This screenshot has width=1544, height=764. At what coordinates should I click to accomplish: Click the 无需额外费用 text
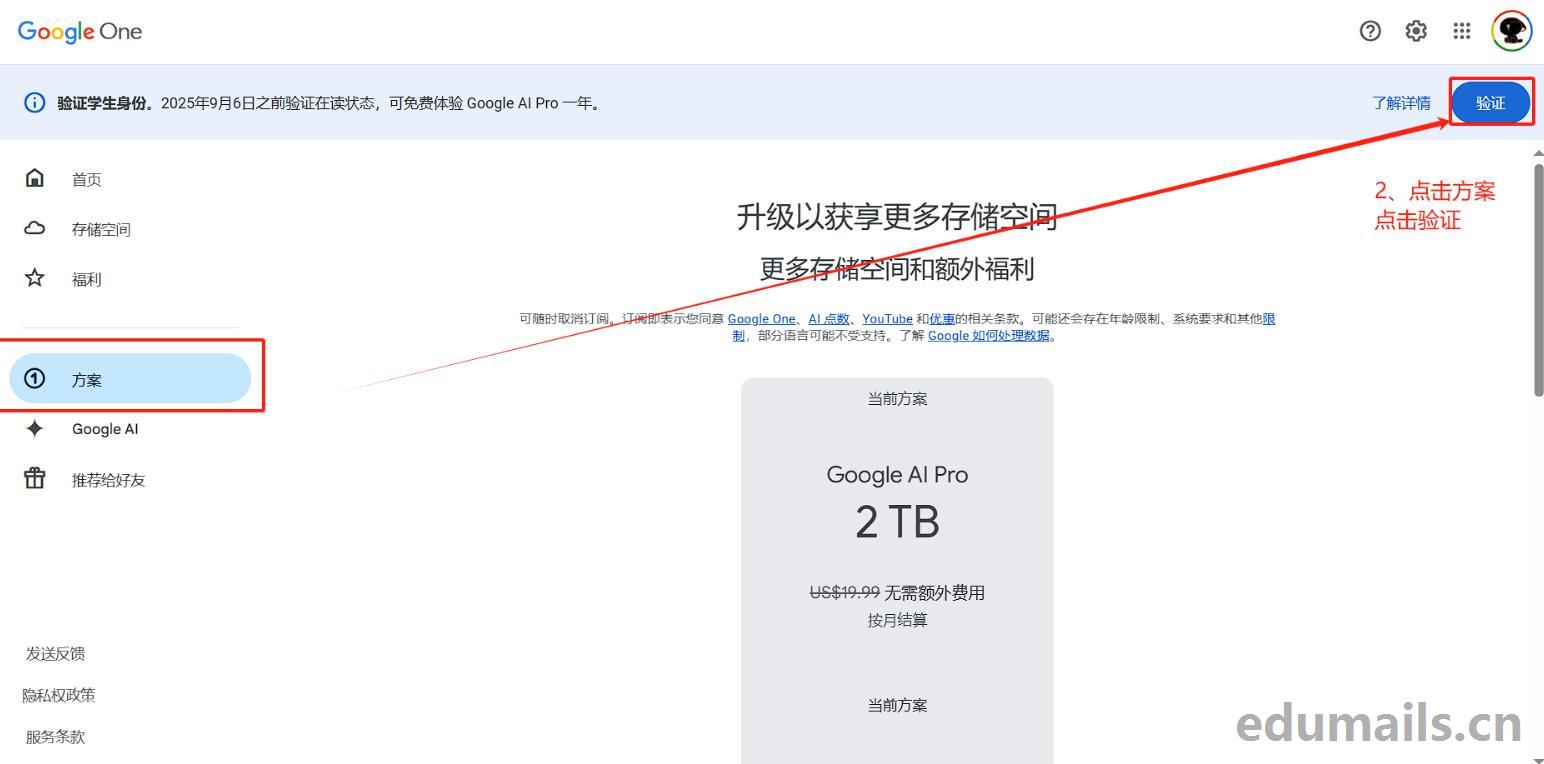(935, 593)
